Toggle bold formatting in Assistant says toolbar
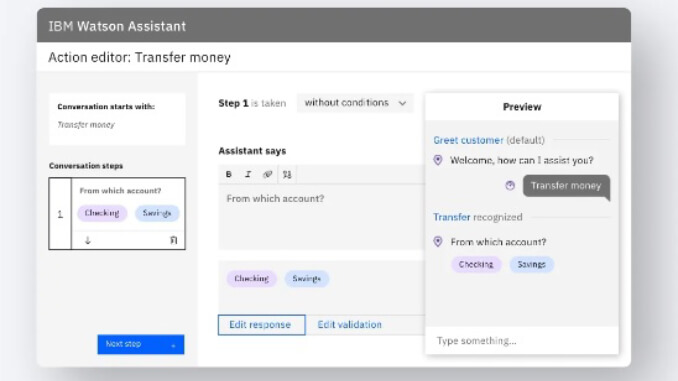 [x=228, y=174]
